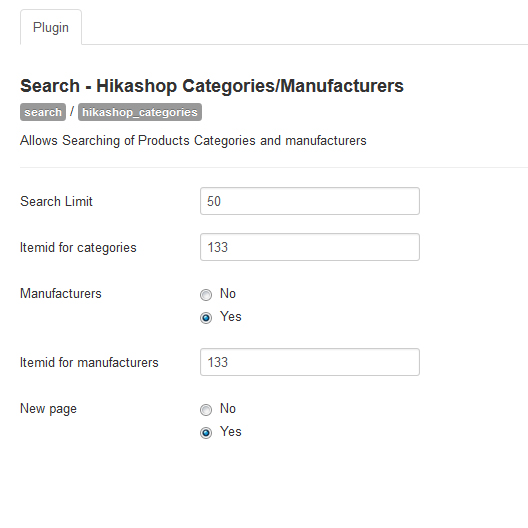Click the "Itemid for categories" label
Image resolution: width=528 pixels, height=528 pixels.
coord(78,248)
